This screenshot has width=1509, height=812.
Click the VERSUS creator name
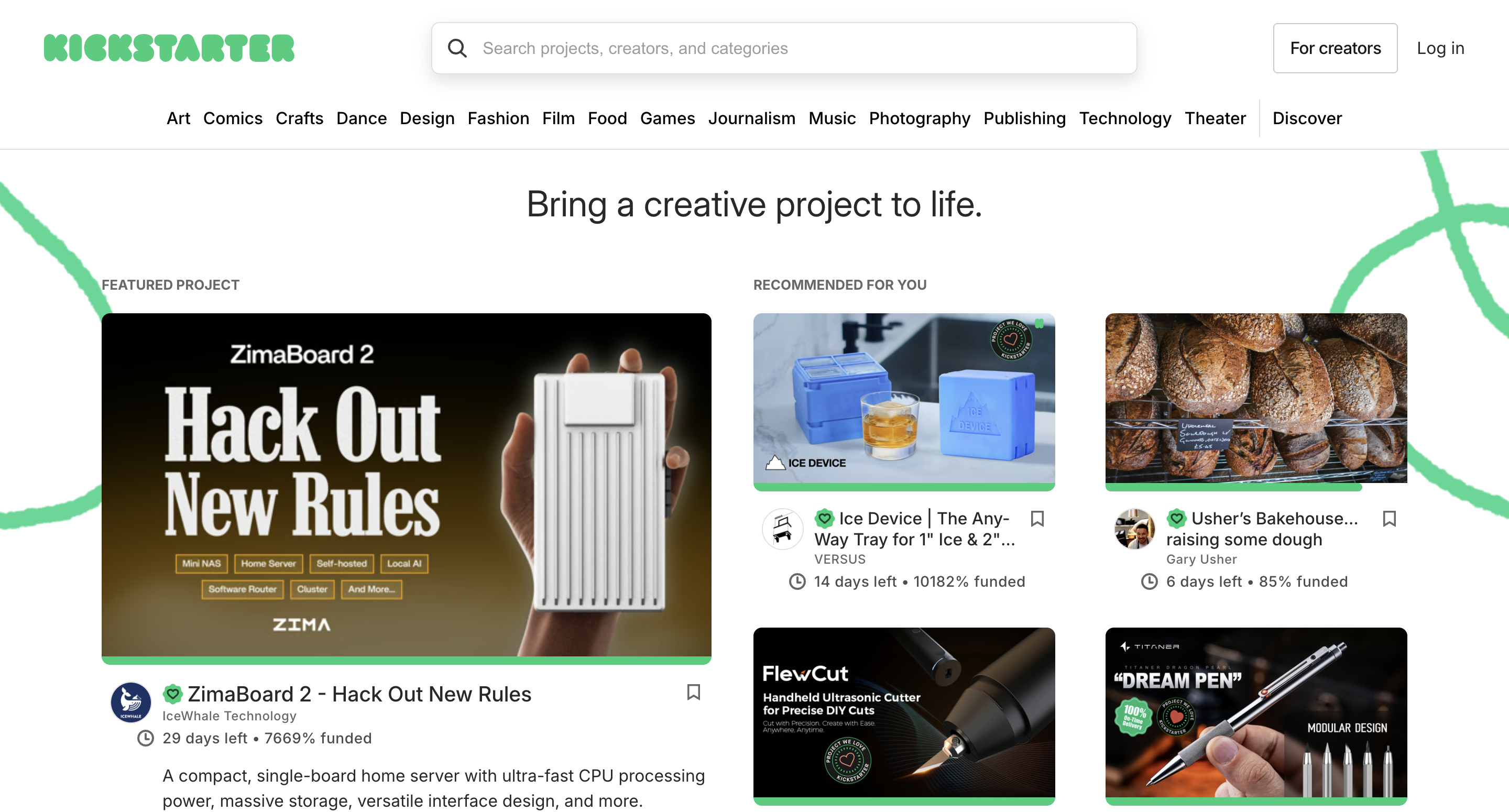(839, 559)
